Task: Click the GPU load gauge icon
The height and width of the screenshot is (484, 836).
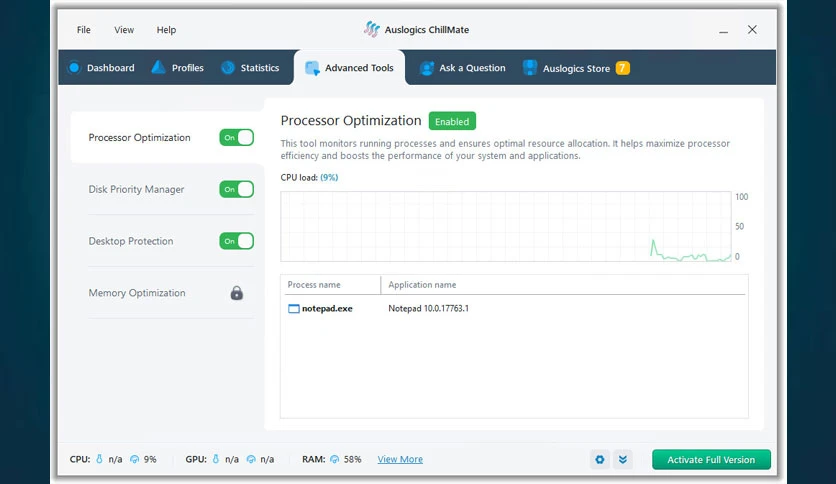Action: 251,459
